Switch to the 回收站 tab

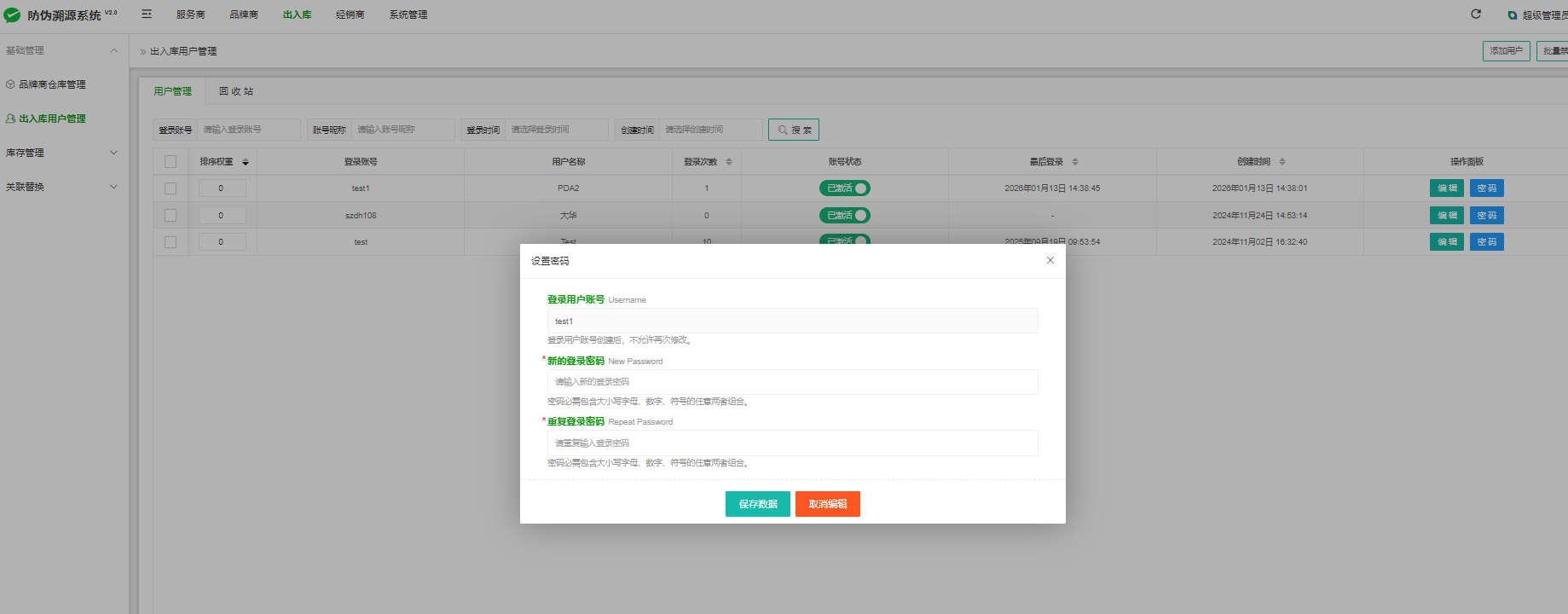pos(236,91)
